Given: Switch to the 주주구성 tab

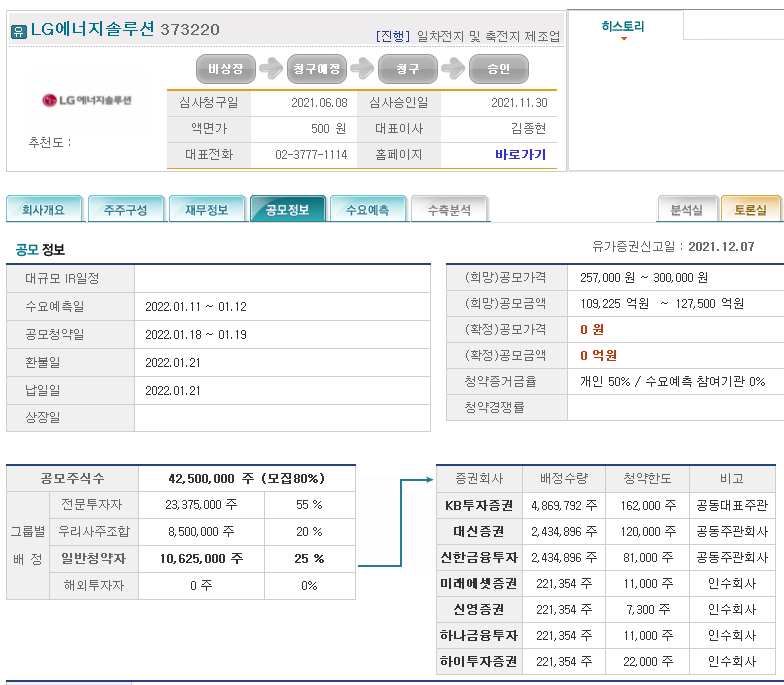Looking at the screenshot, I should point(126,209).
